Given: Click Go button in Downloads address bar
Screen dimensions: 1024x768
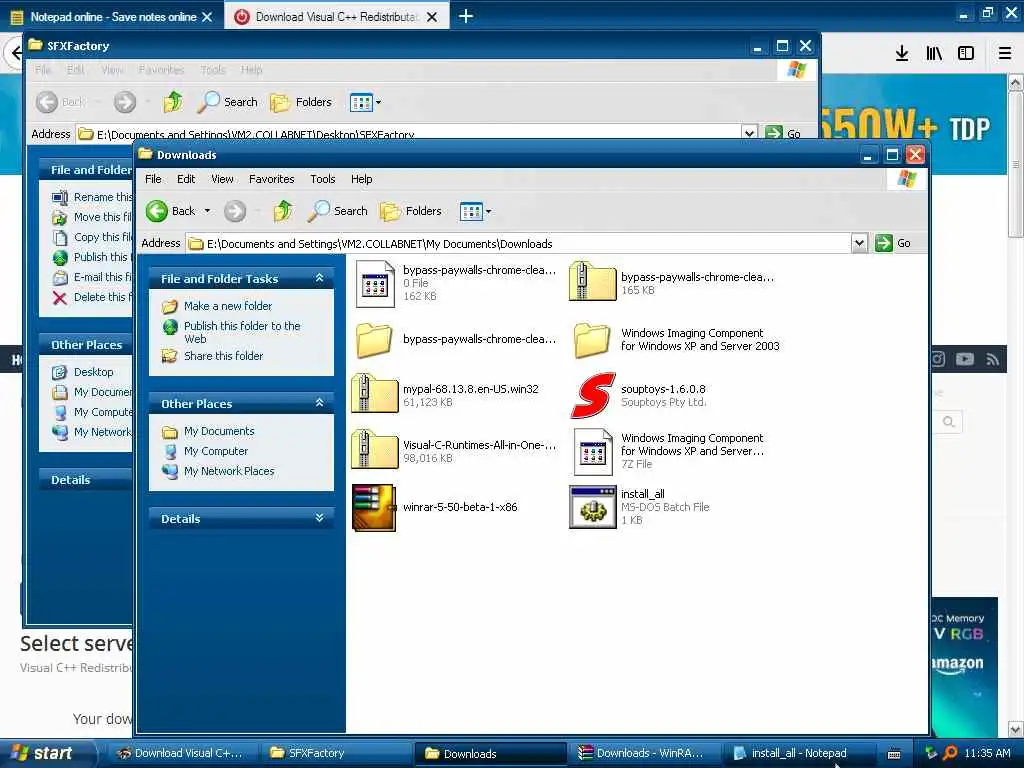Looking at the screenshot, I should 893,244.
